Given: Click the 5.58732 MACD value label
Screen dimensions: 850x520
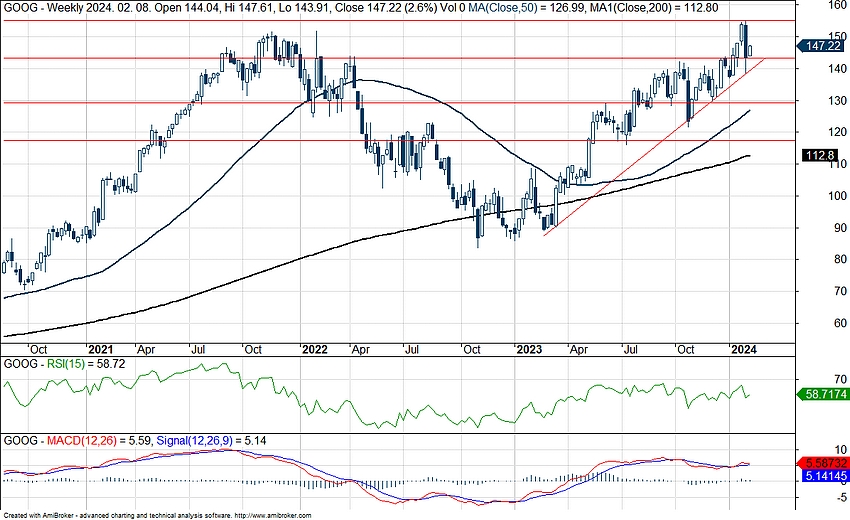Looking at the screenshot, I should point(823,464).
